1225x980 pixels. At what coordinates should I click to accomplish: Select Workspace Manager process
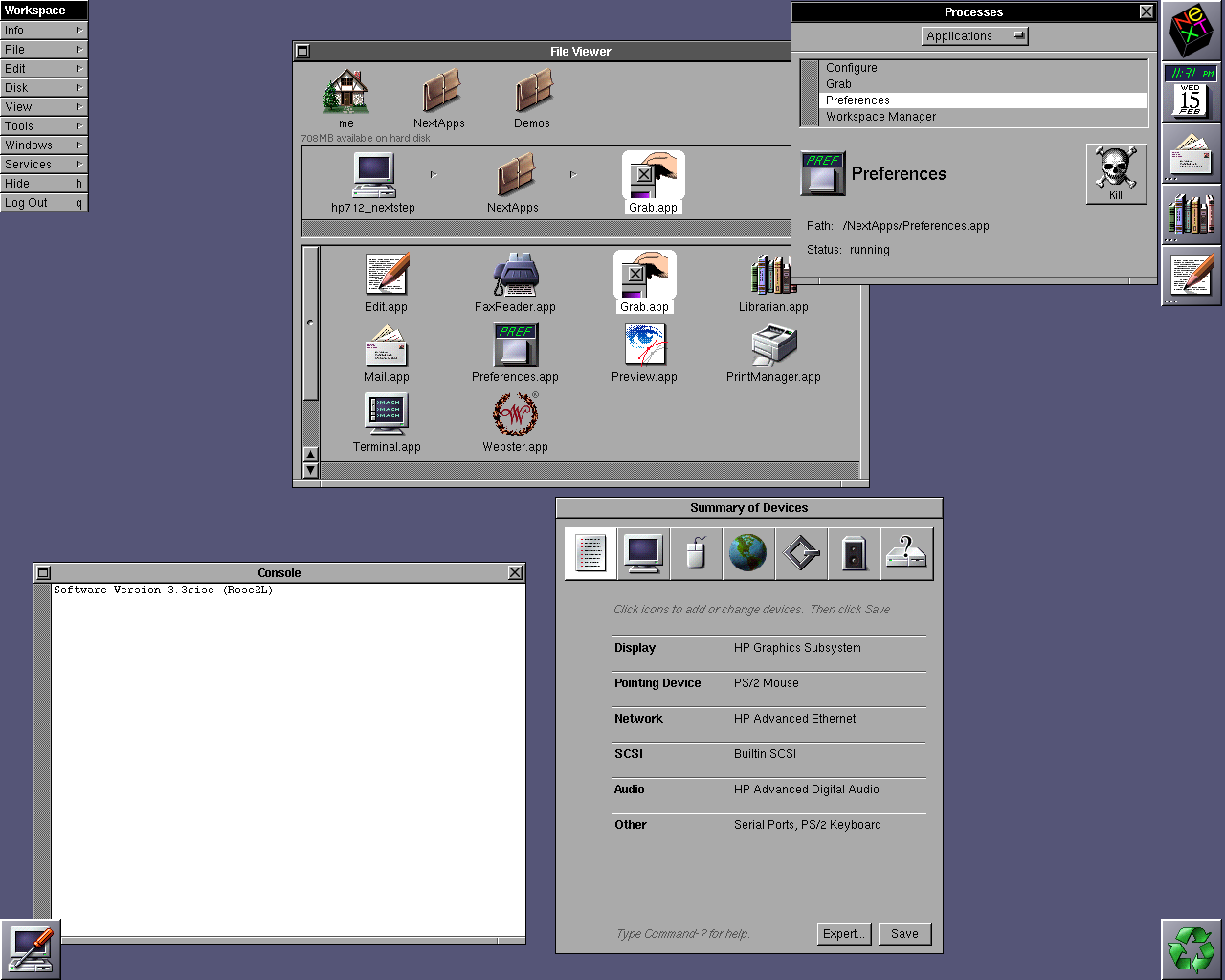984,117
